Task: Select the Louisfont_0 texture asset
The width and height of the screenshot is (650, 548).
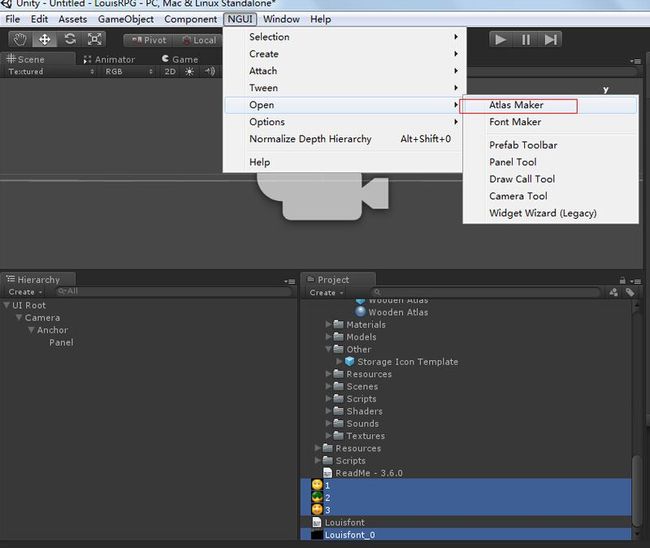Action: (x=466, y=535)
